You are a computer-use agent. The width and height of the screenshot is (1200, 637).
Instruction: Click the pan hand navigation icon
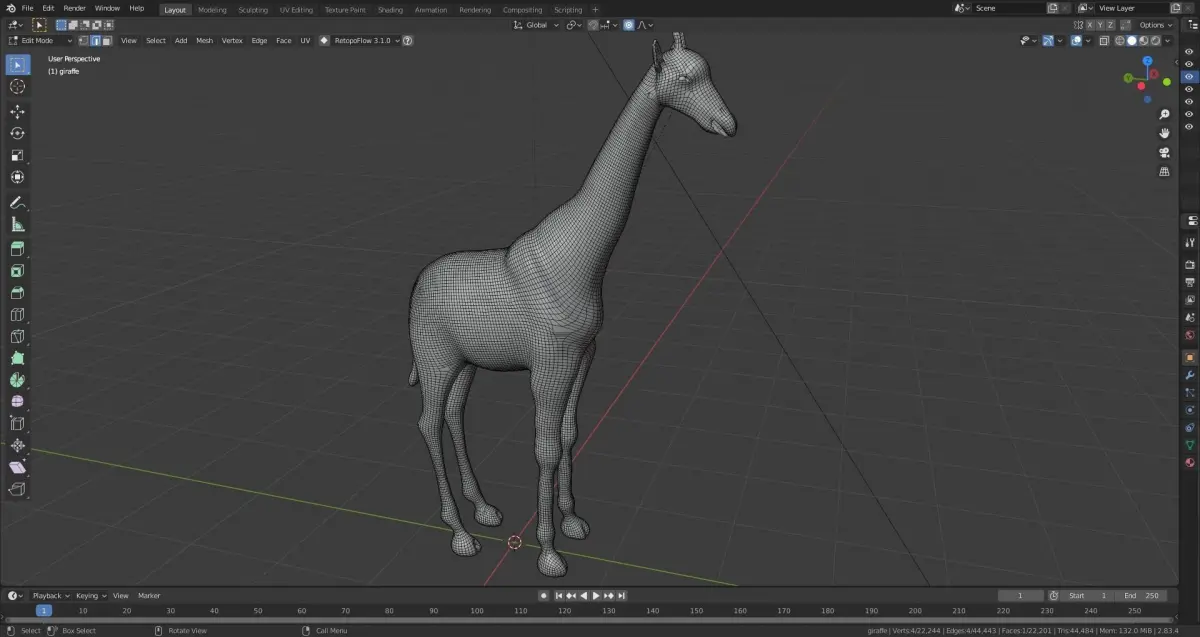pos(1164,133)
